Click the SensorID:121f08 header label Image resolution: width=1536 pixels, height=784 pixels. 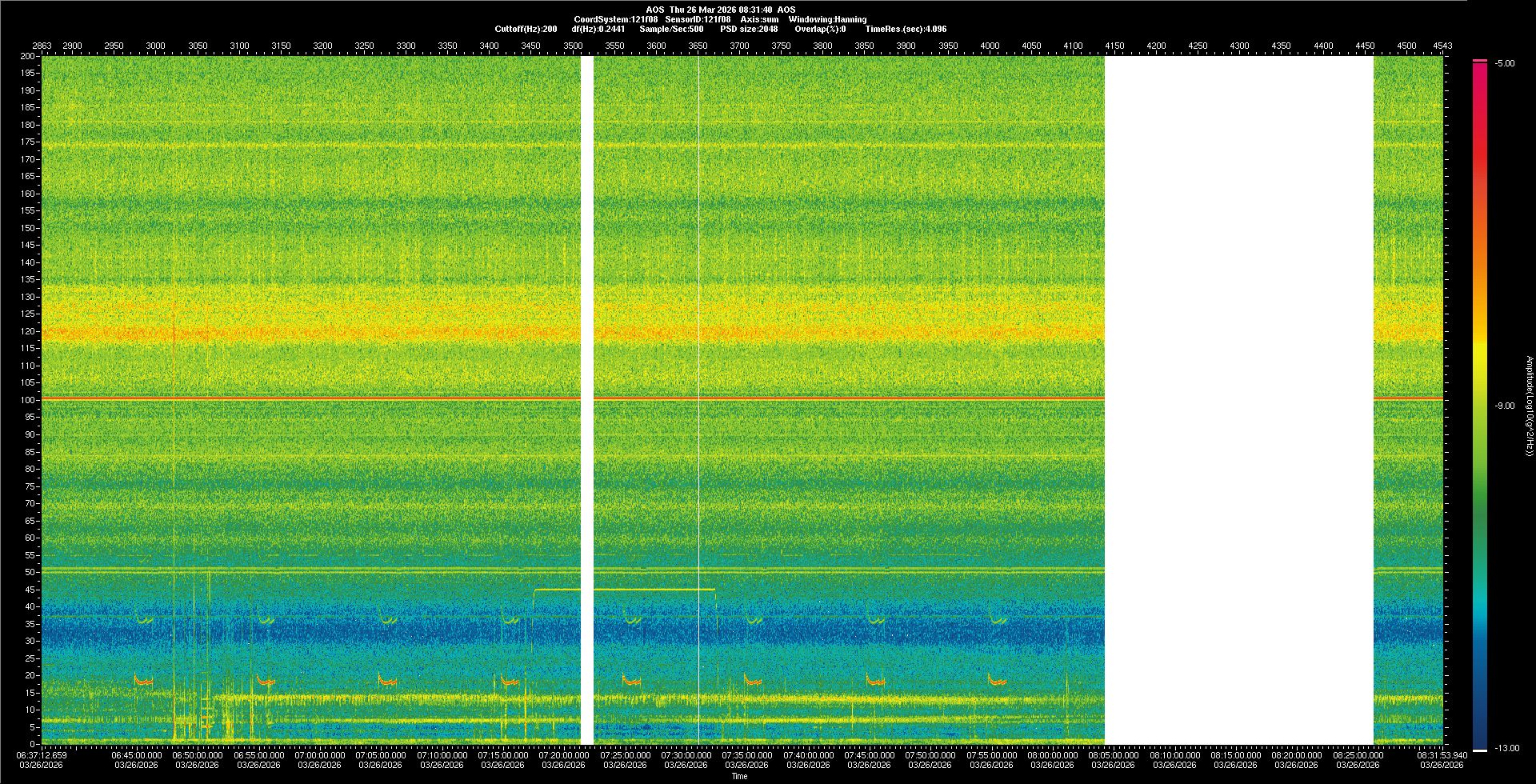click(698, 19)
